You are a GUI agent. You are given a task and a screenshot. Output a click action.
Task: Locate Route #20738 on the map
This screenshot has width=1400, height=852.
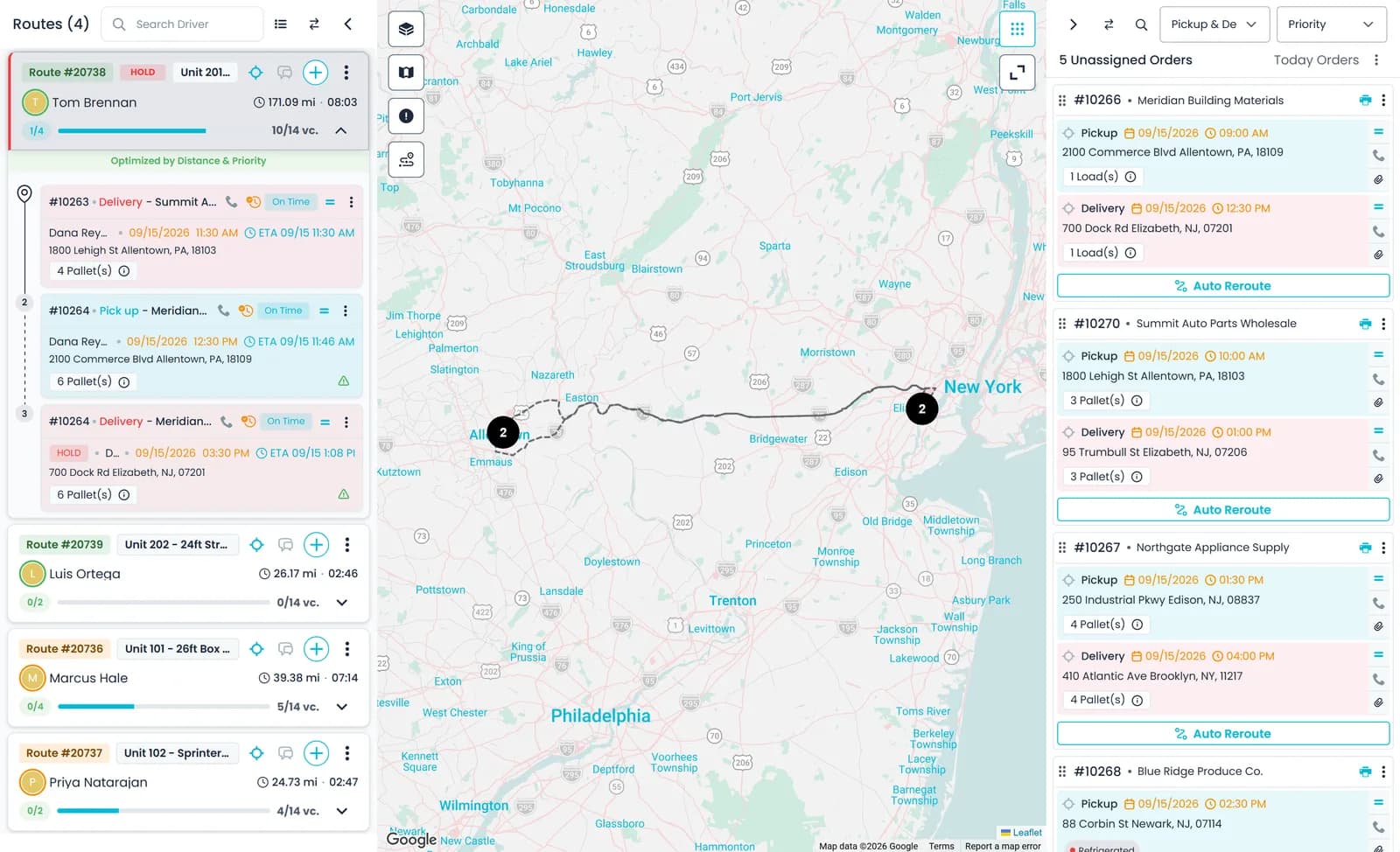coord(255,73)
